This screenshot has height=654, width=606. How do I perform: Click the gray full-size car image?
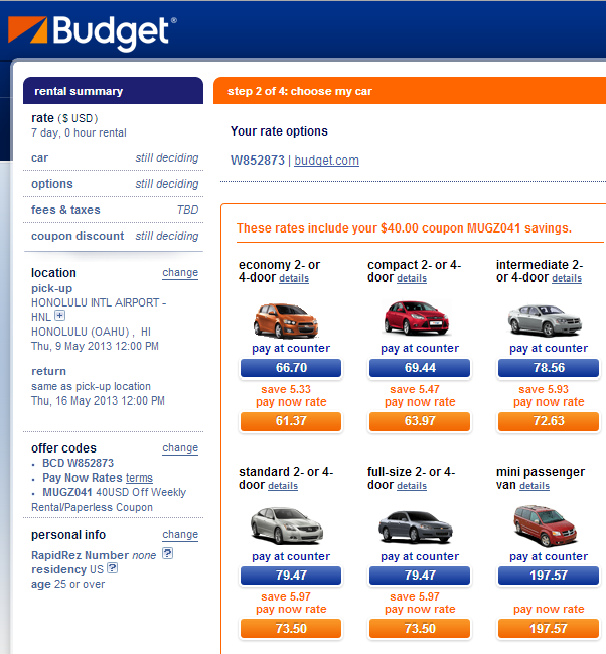415,526
